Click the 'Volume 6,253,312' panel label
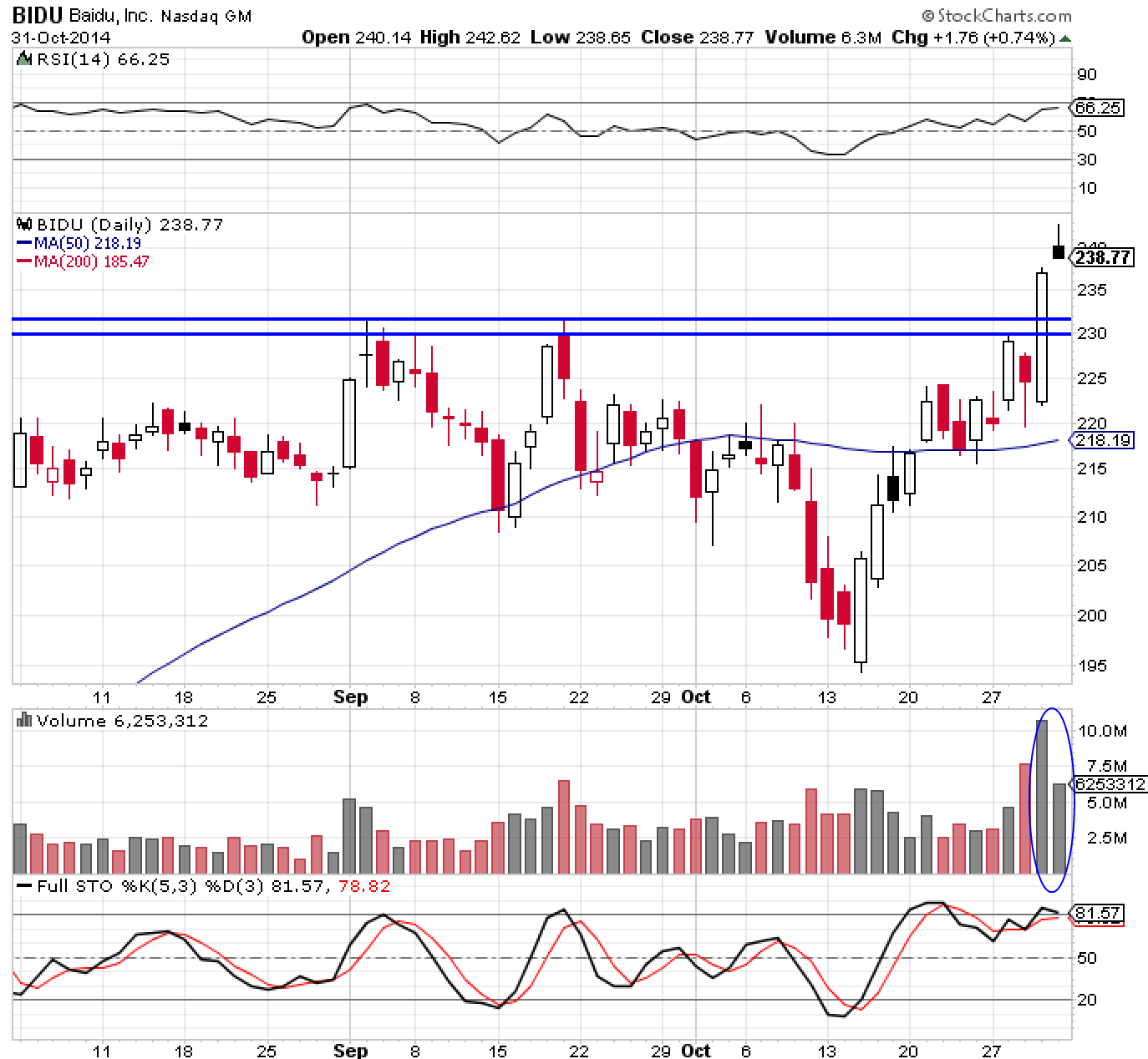This screenshot has width=1148, height=1059. pyautogui.click(x=121, y=721)
